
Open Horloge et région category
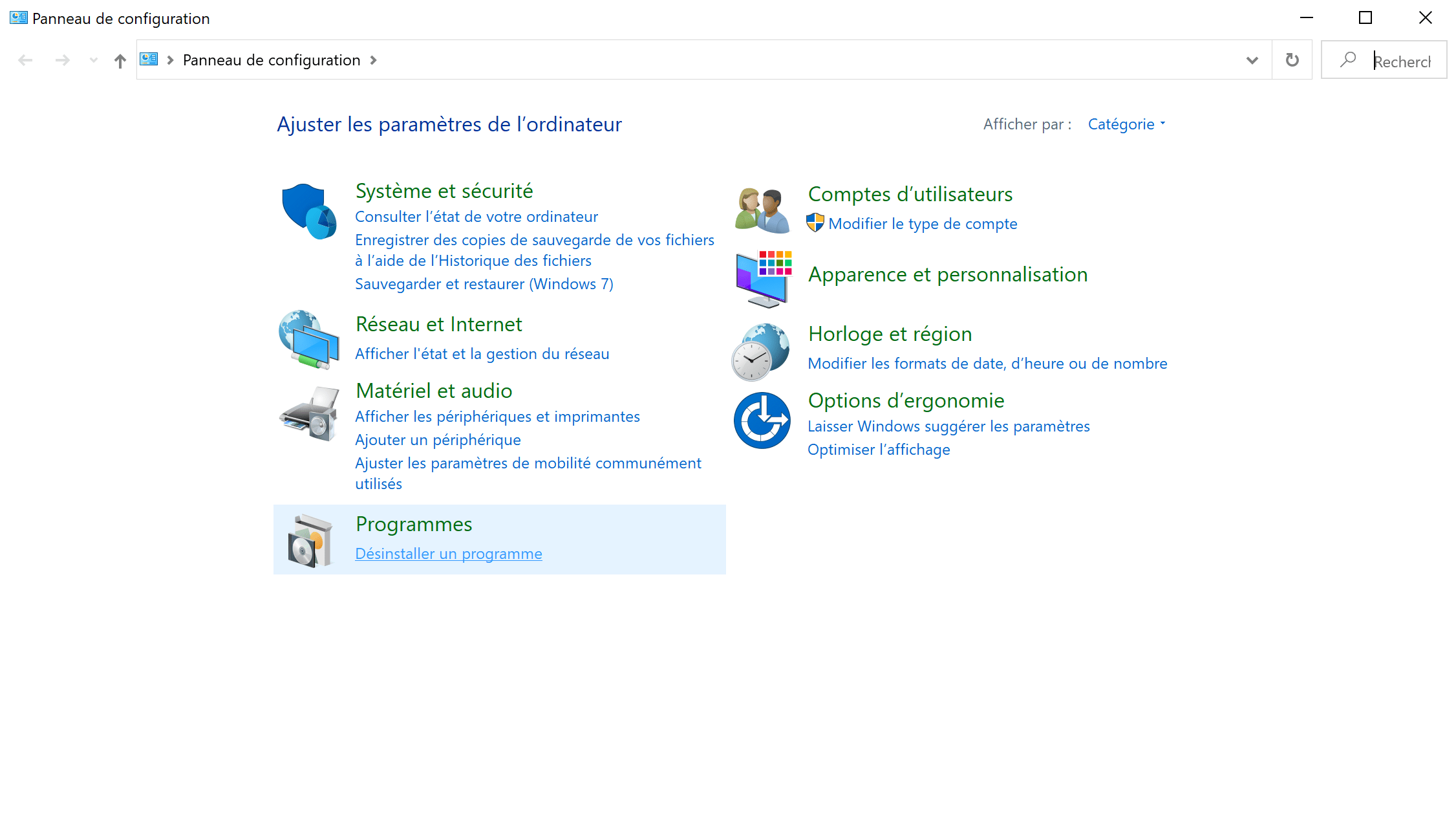click(890, 334)
